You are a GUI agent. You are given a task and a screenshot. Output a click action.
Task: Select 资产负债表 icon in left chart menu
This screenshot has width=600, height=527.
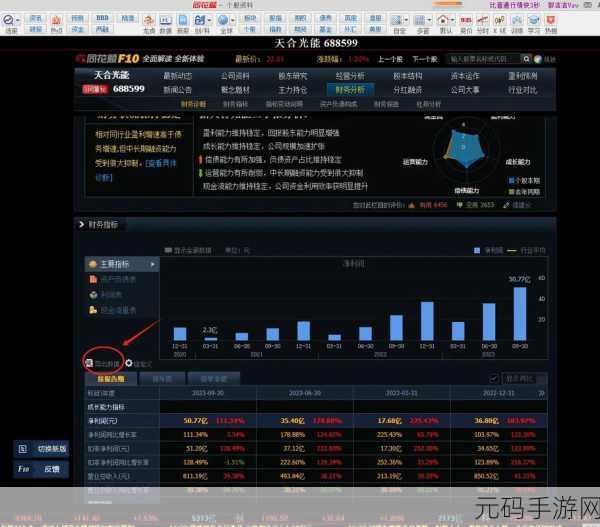[x=93, y=279]
